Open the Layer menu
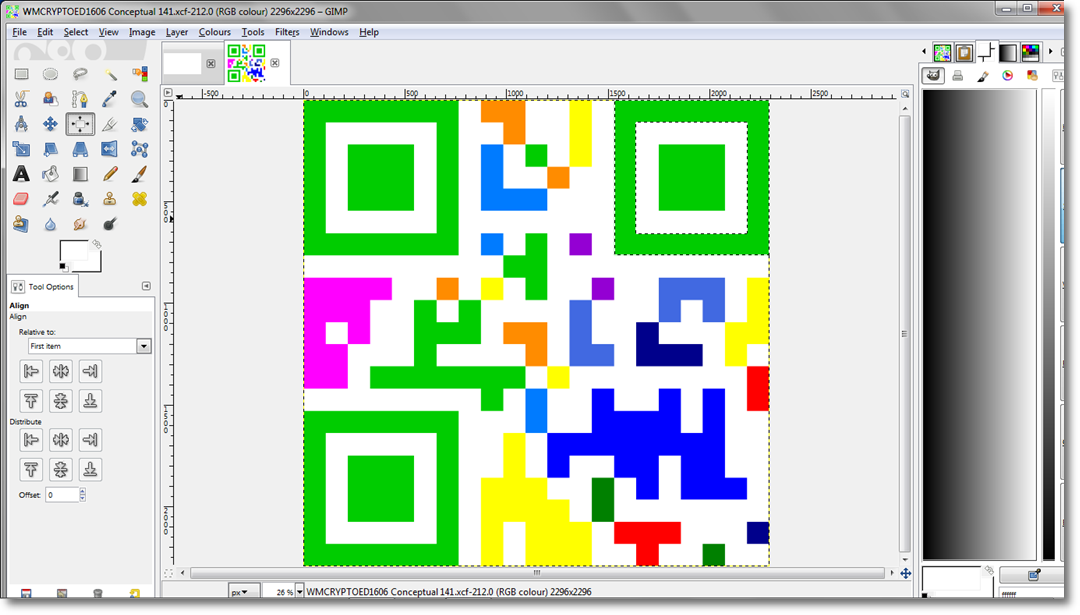Image resolution: width=1080 pixels, height=615 pixels. tap(177, 32)
